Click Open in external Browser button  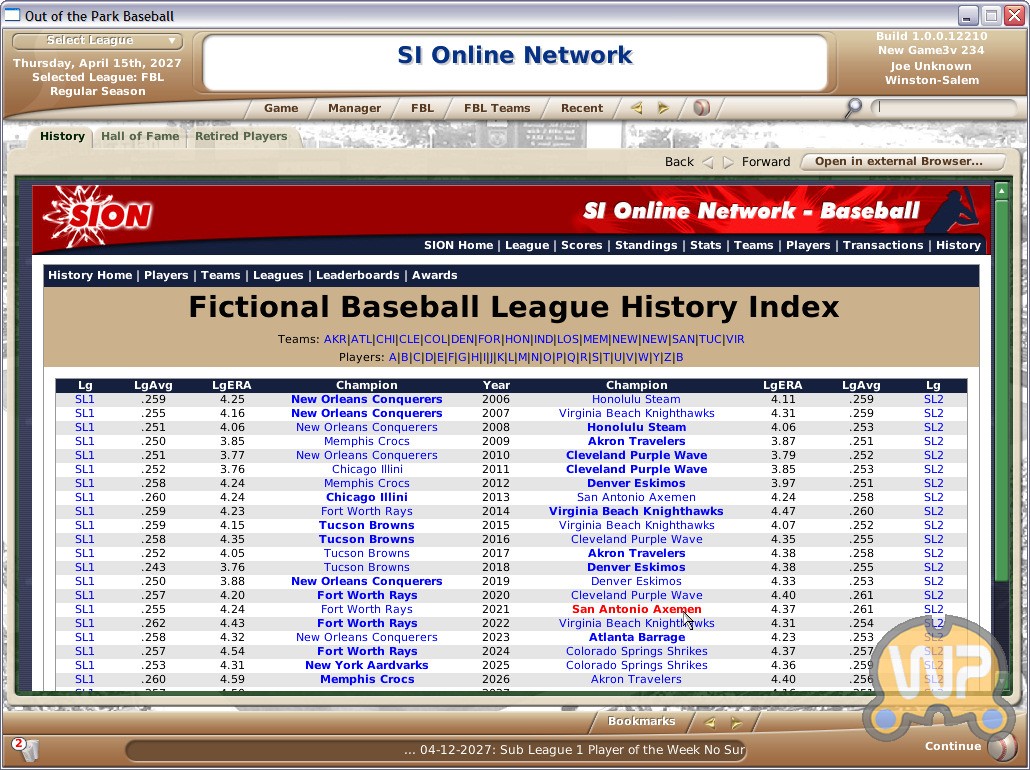[x=897, y=162]
